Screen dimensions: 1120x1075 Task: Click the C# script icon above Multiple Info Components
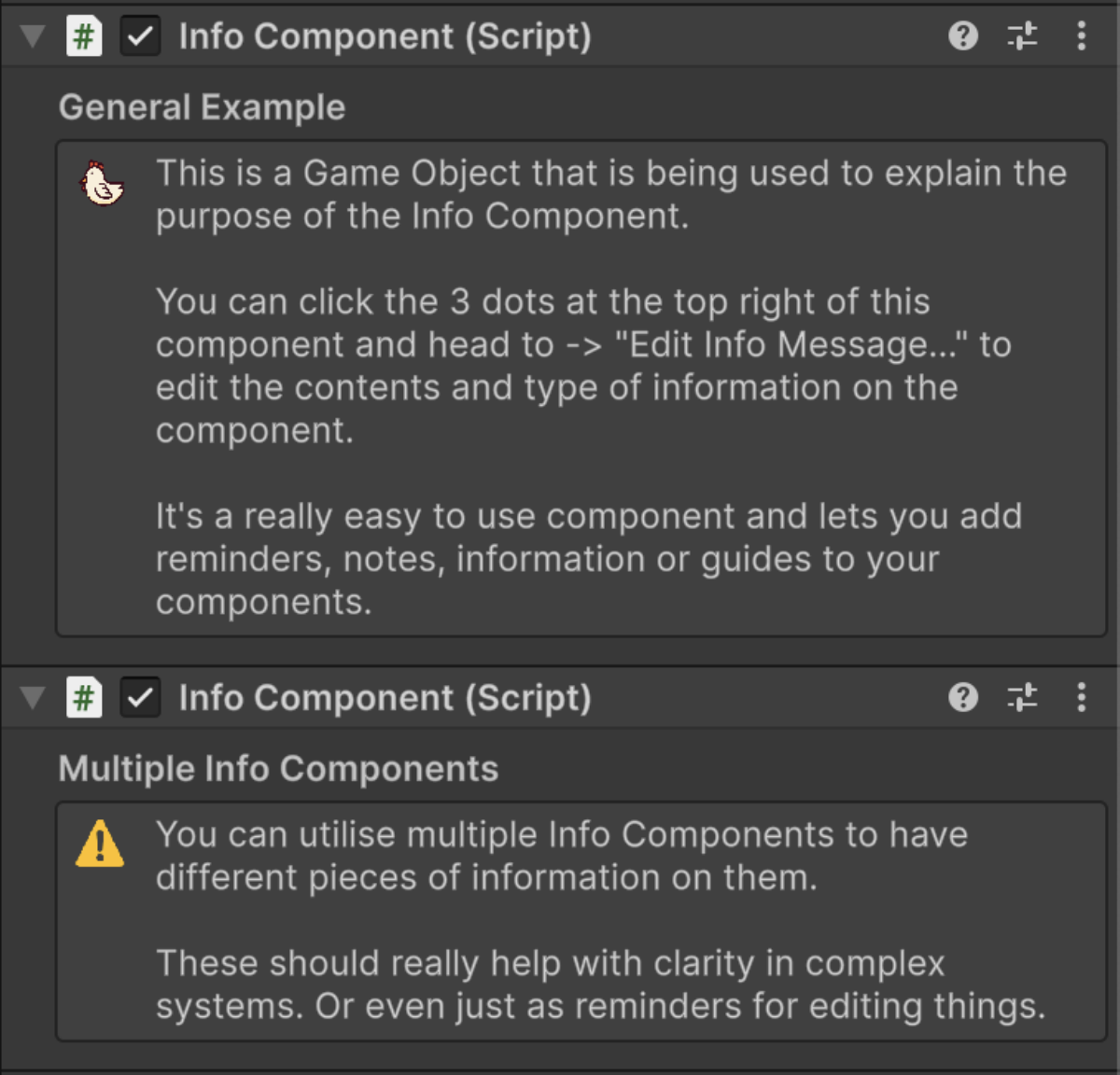tap(84, 697)
